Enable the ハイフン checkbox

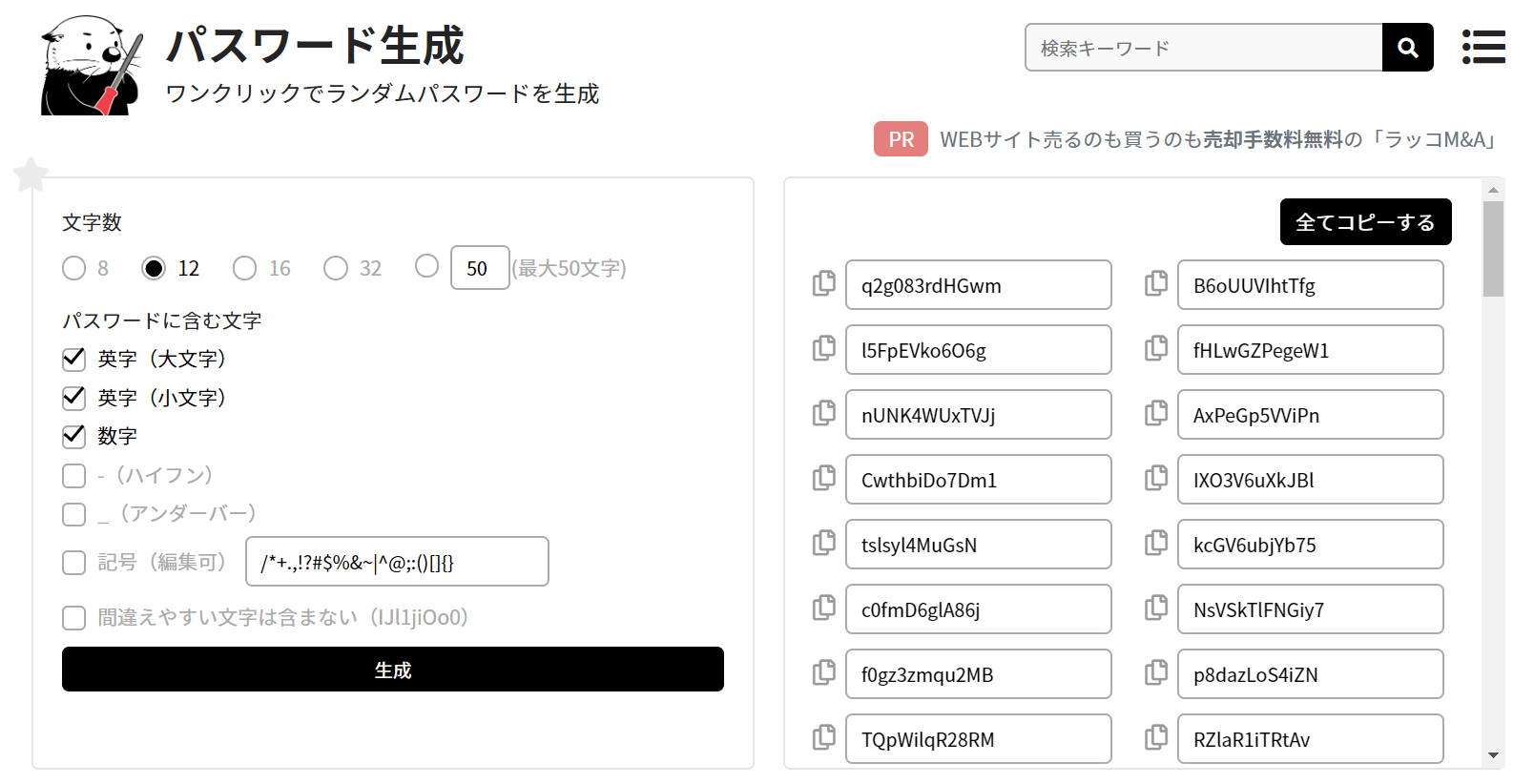(x=74, y=475)
